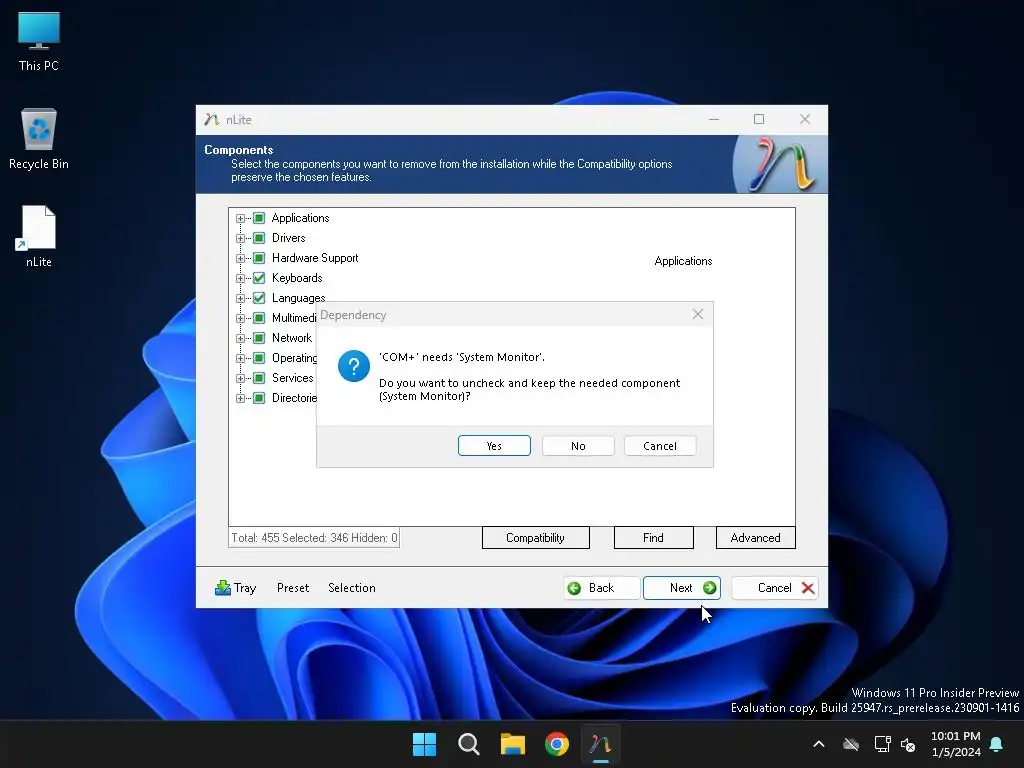This screenshot has width=1024, height=768.
Task: Select the Services tree label
Action: 293,378
